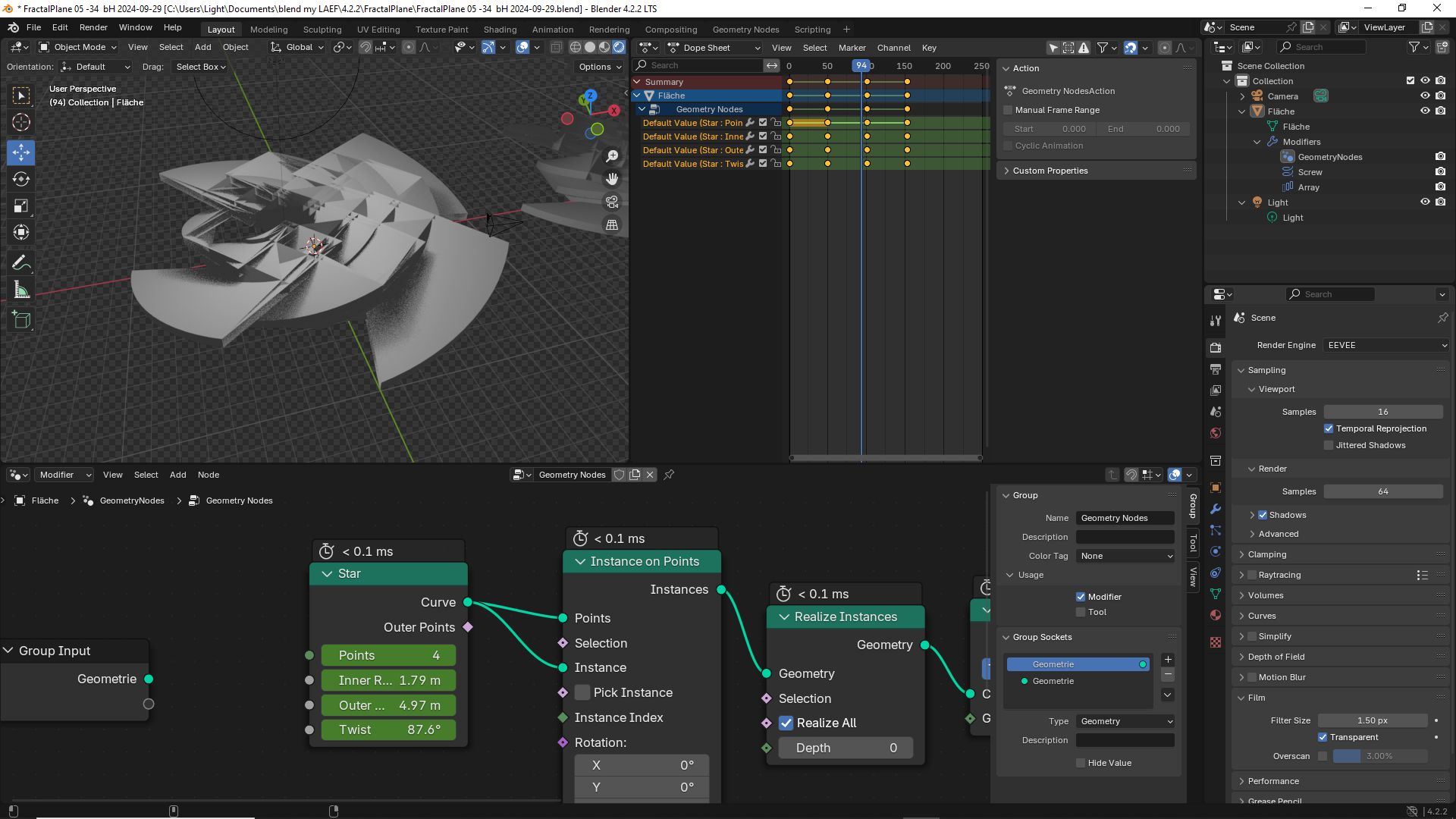Enable the Manual Frame Range checkbox

click(1008, 110)
